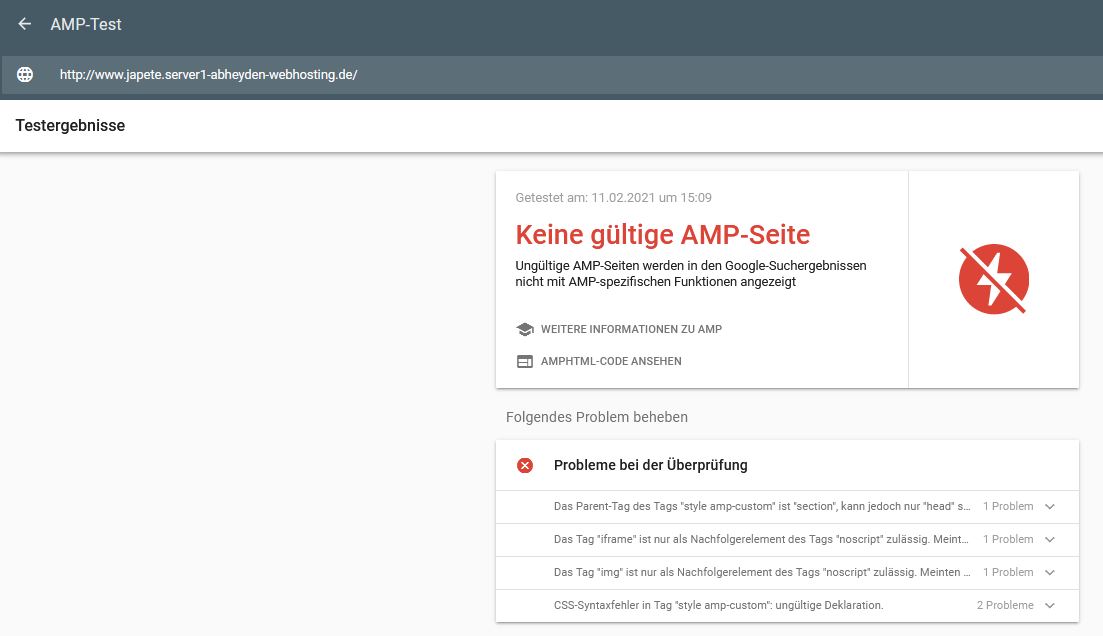Click the Parent-Tag style amp-custom issue text
Image resolution: width=1103 pixels, height=636 pixels.
pyautogui.click(x=760, y=506)
